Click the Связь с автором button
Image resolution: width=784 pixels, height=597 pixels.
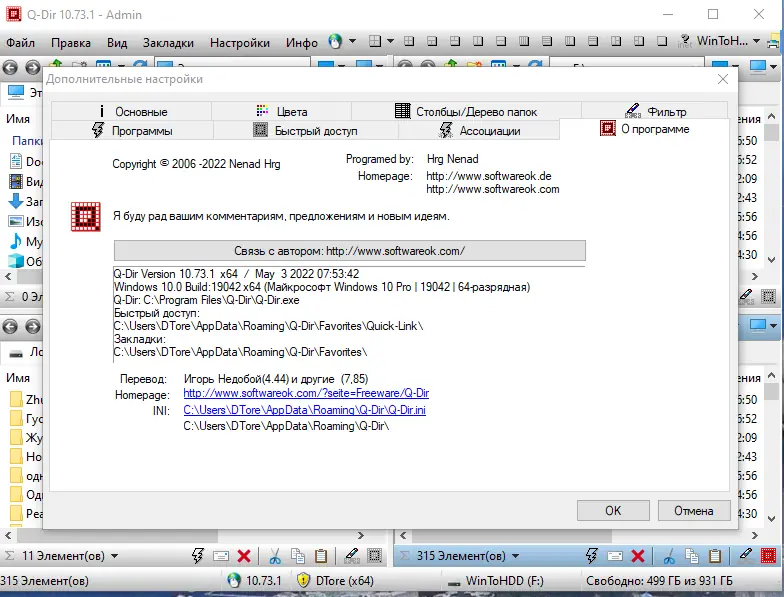350,250
